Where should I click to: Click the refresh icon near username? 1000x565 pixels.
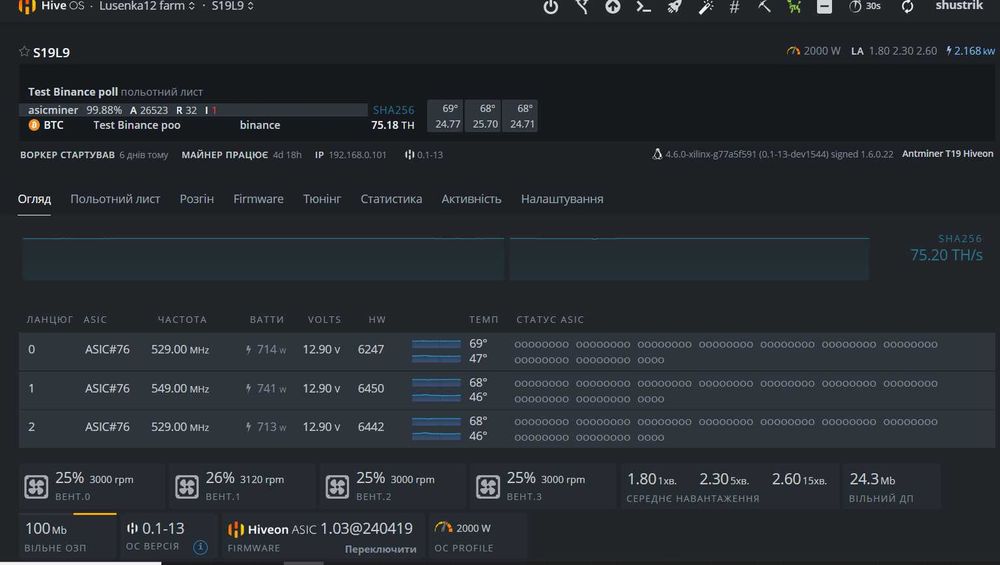[x=907, y=6]
